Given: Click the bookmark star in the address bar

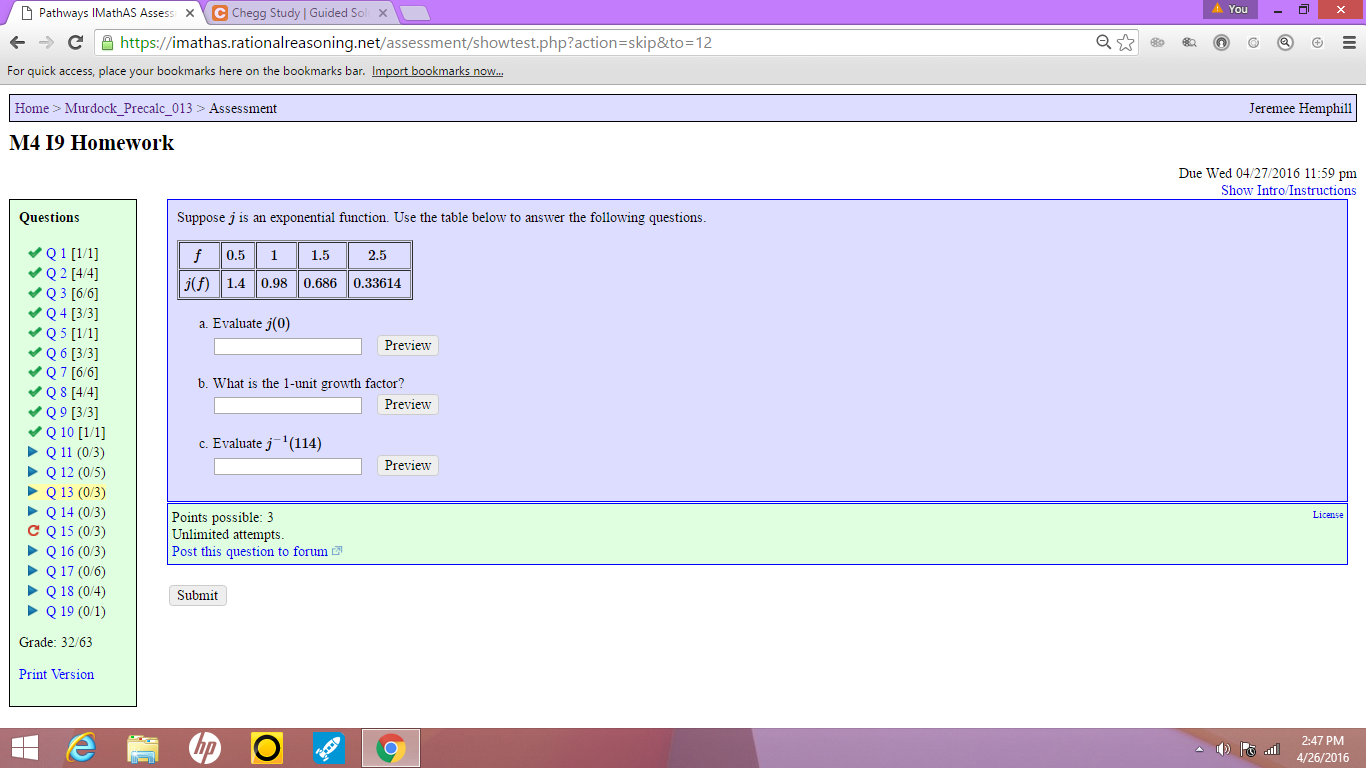Looking at the screenshot, I should coord(1126,43).
